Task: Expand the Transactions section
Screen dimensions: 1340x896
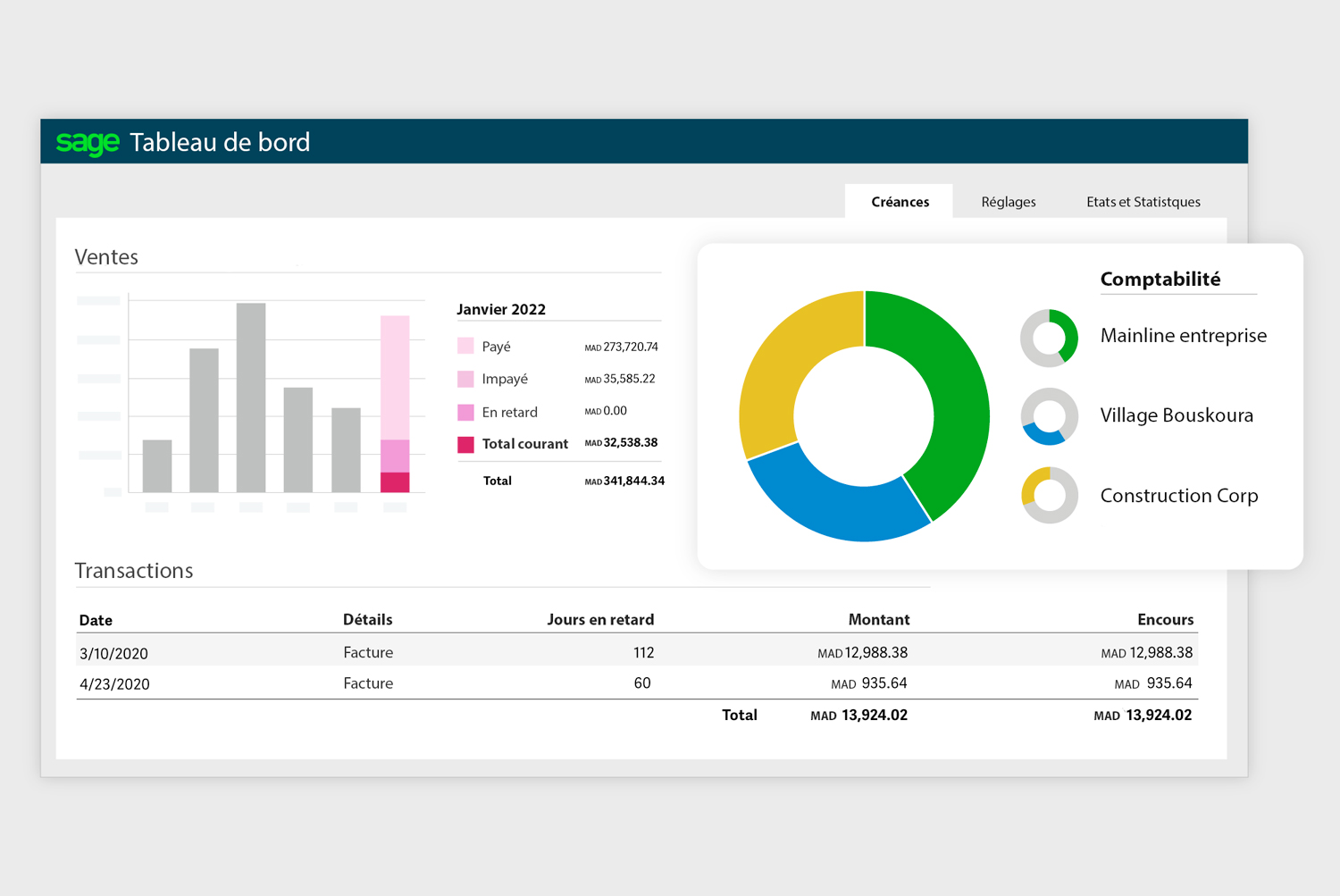Action: click(x=134, y=571)
